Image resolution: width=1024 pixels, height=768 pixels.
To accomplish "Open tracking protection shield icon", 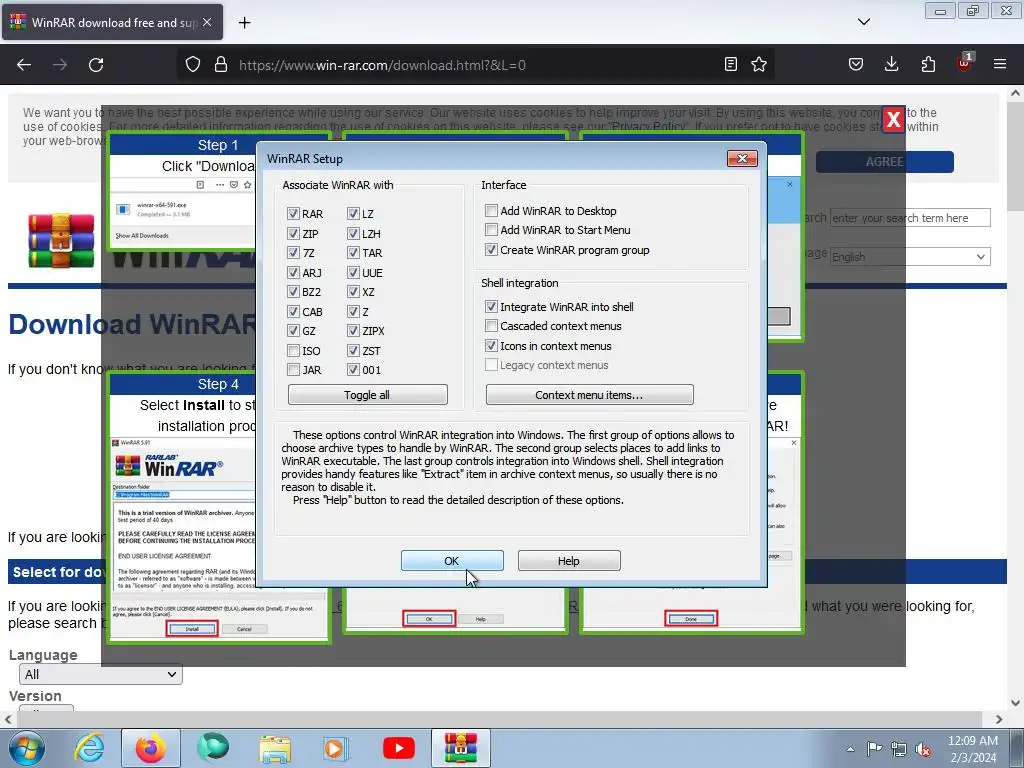I will coord(193,65).
